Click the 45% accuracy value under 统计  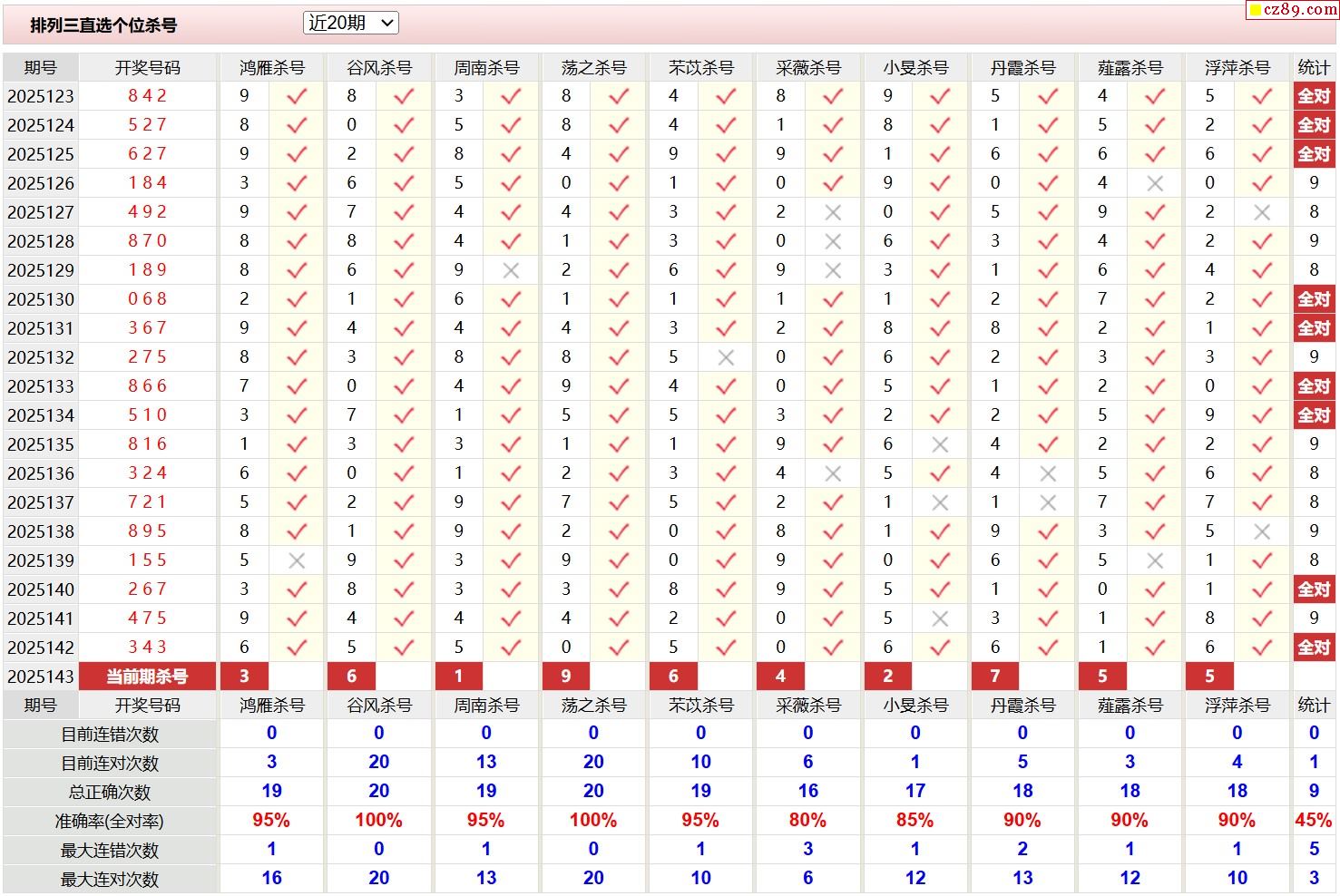pyautogui.click(x=1314, y=821)
